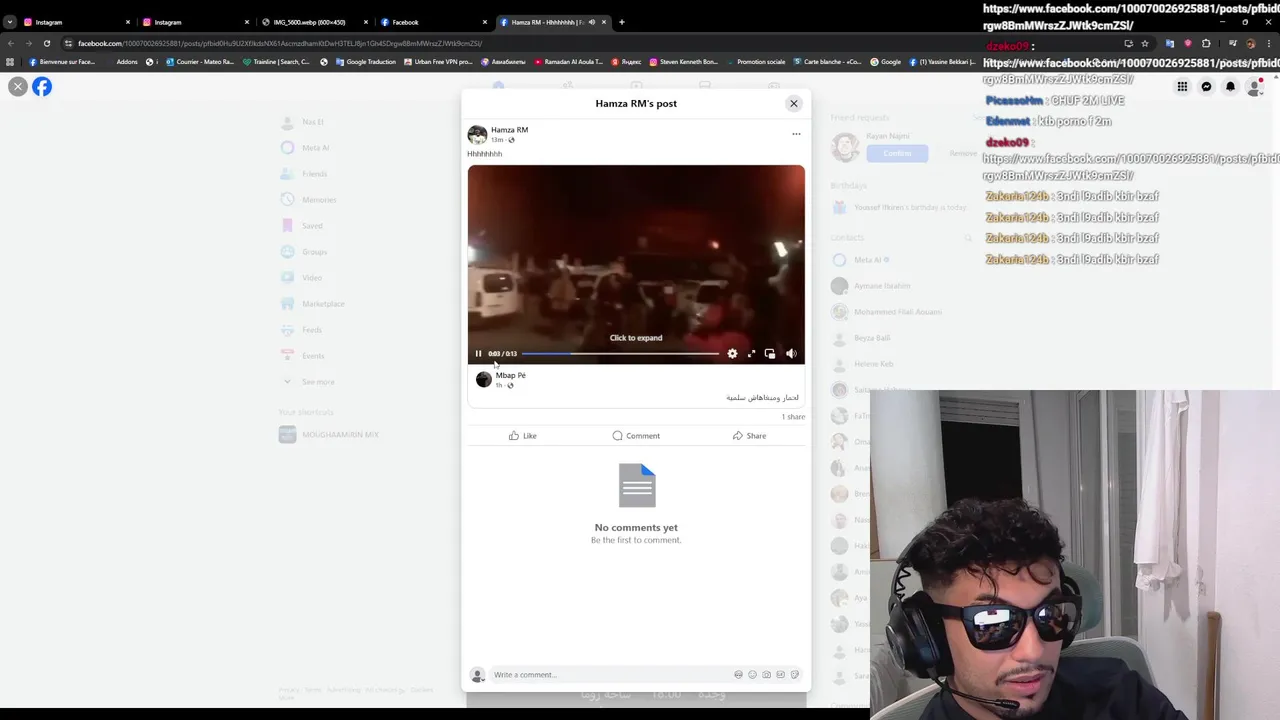Open Urban Free VPN bookmark
The width and height of the screenshot is (1280, 720).
[x=438, y=62]
